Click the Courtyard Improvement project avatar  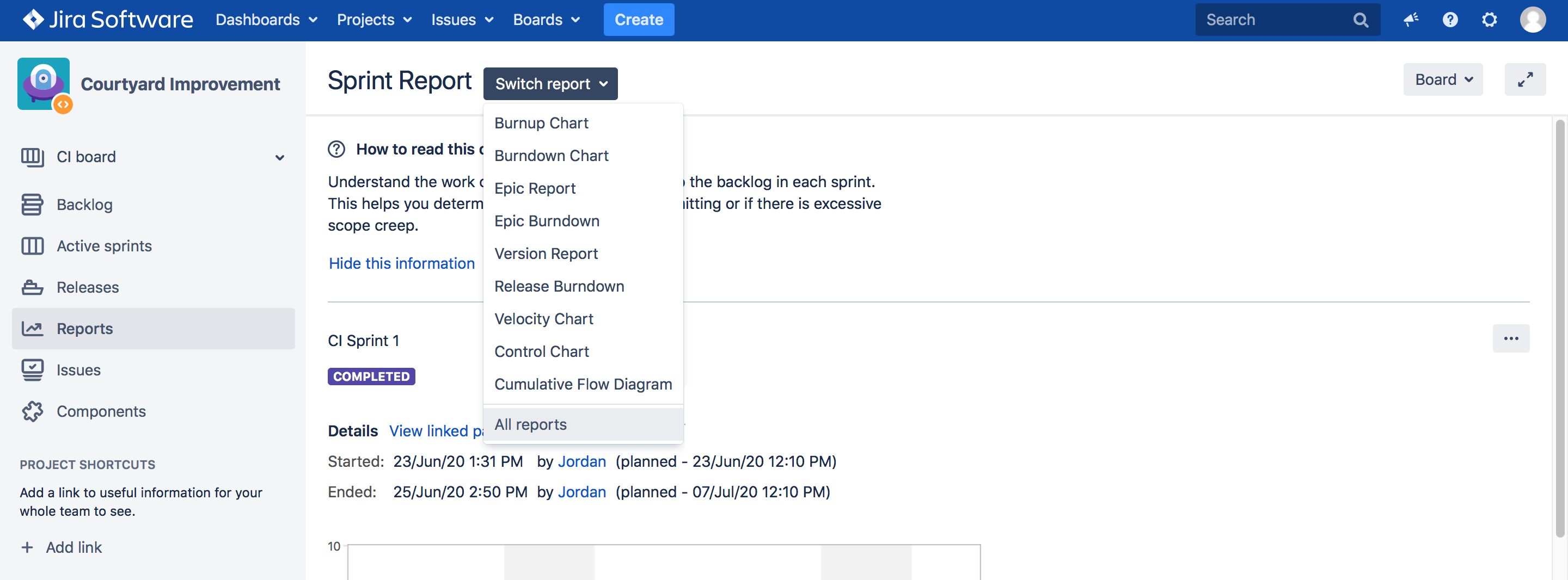tap(45, 84)
